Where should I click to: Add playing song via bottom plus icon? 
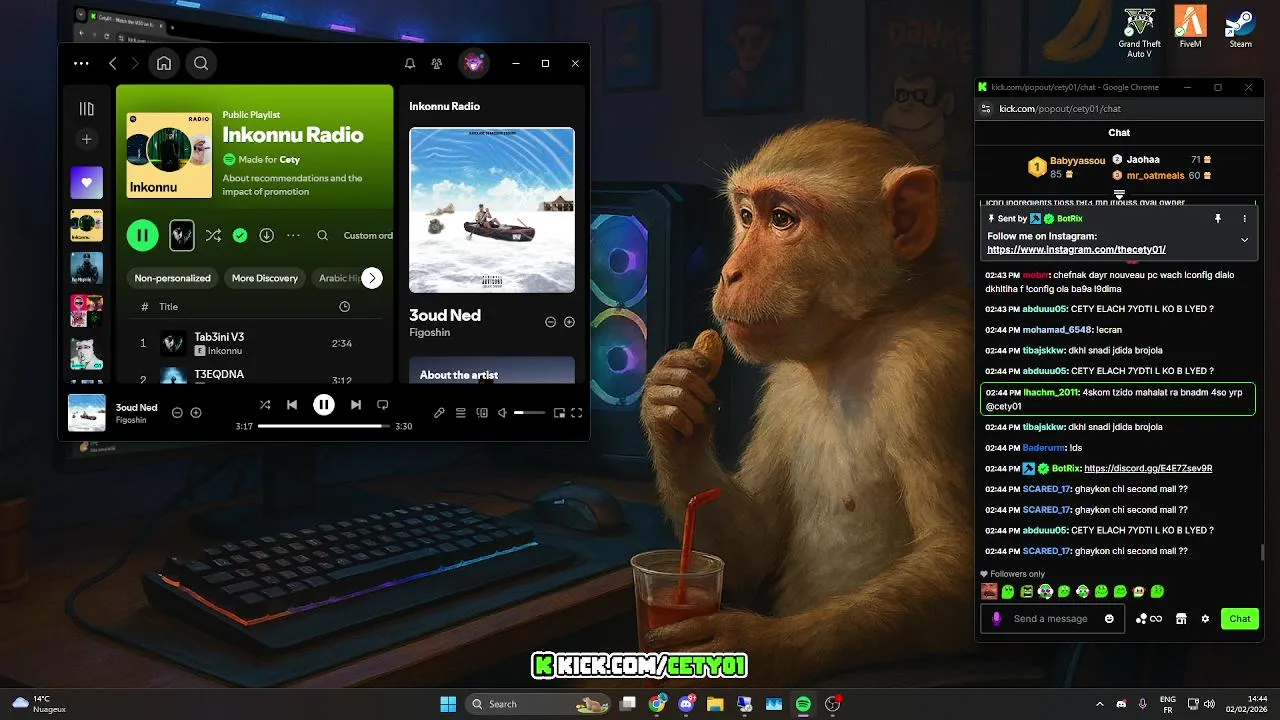[x=196, y=412]
